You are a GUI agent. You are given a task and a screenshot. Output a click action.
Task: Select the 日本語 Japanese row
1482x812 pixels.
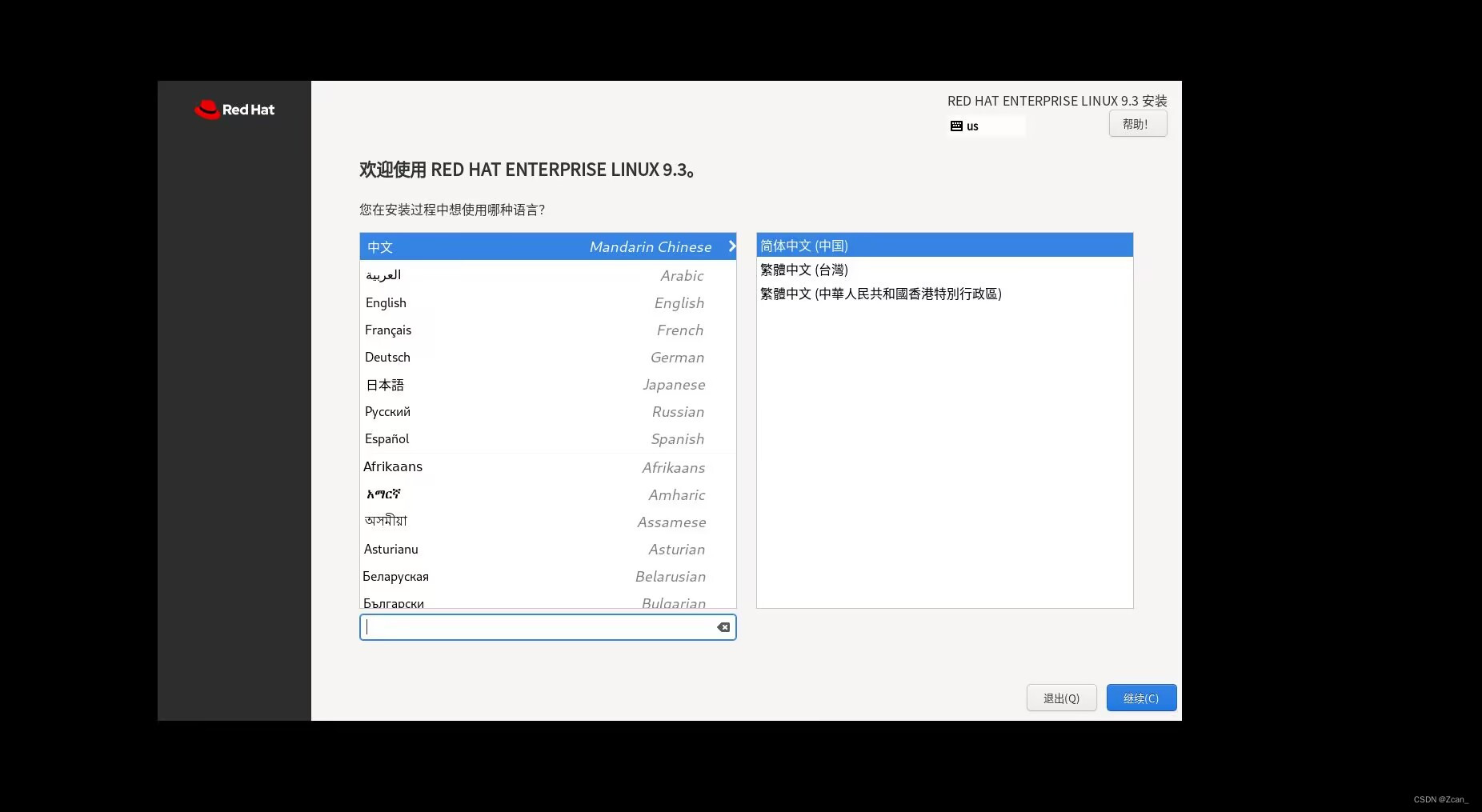click(548, 384)
